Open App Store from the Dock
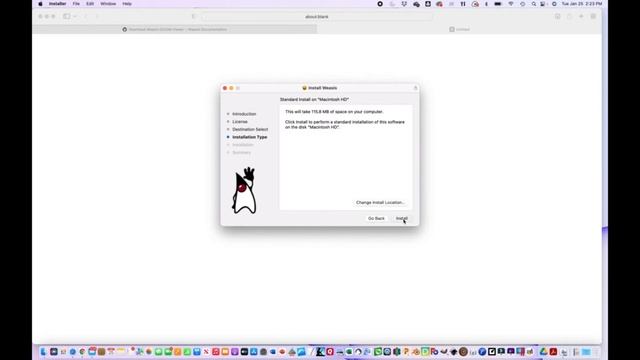The image size is (640, 360). [254, 351]
